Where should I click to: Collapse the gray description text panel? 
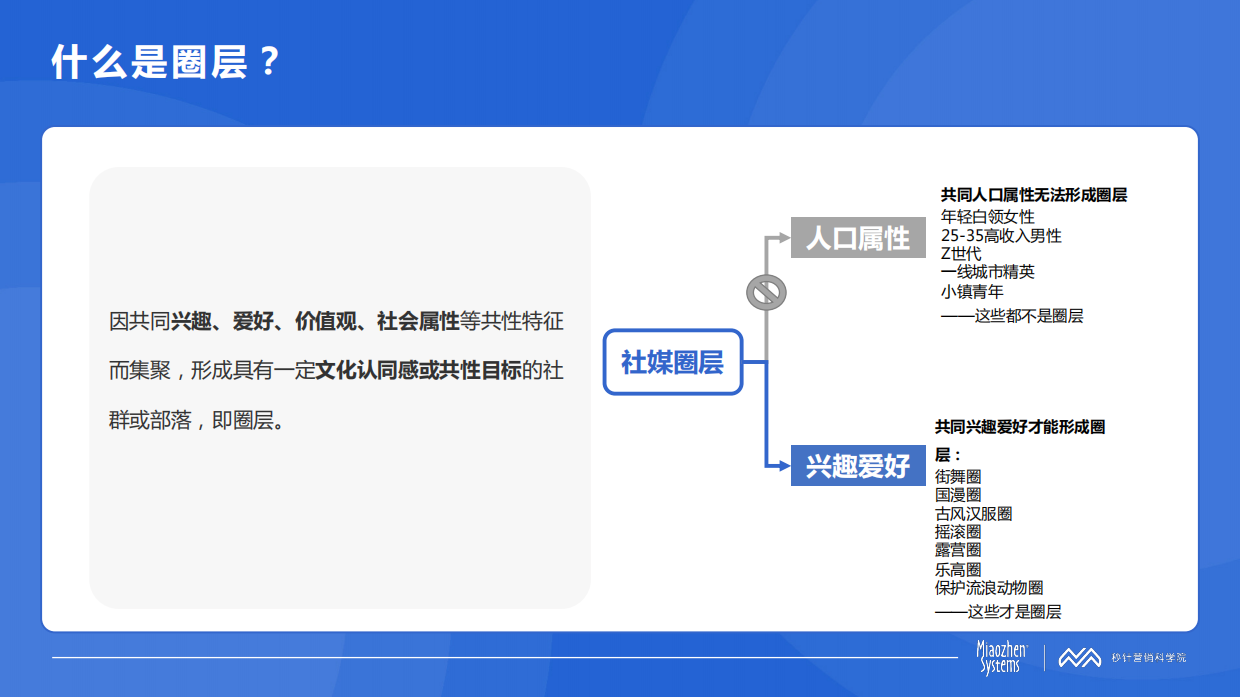[340, 388]
